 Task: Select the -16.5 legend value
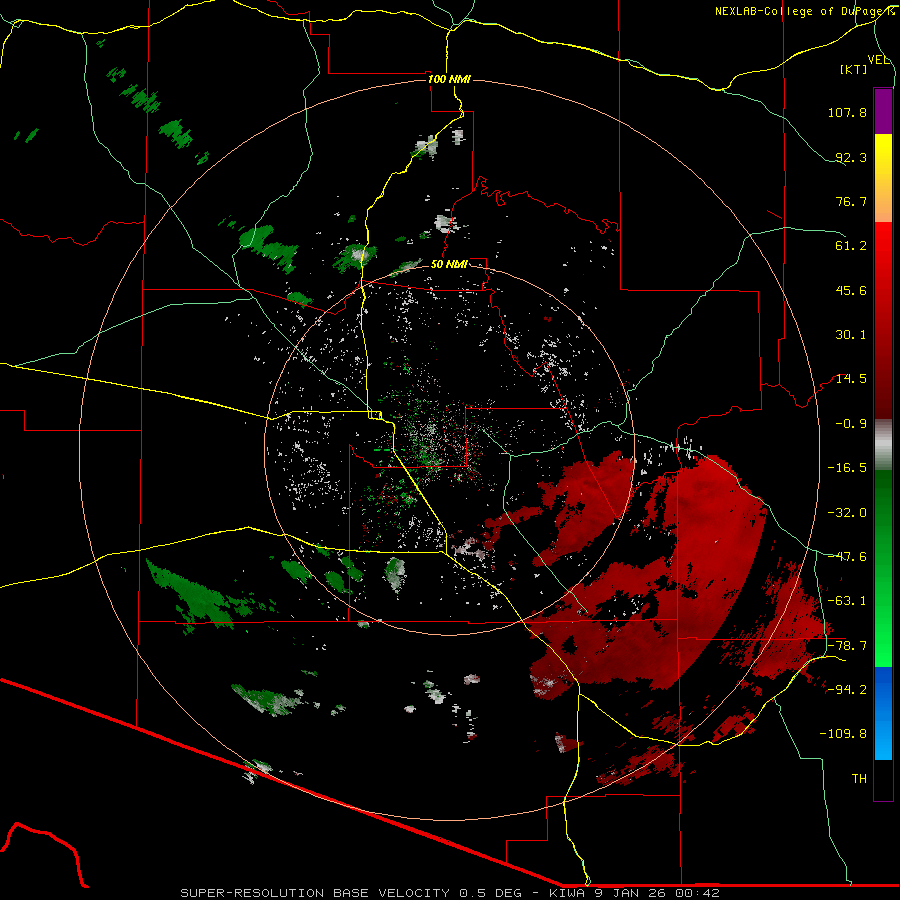coord(847,468)
